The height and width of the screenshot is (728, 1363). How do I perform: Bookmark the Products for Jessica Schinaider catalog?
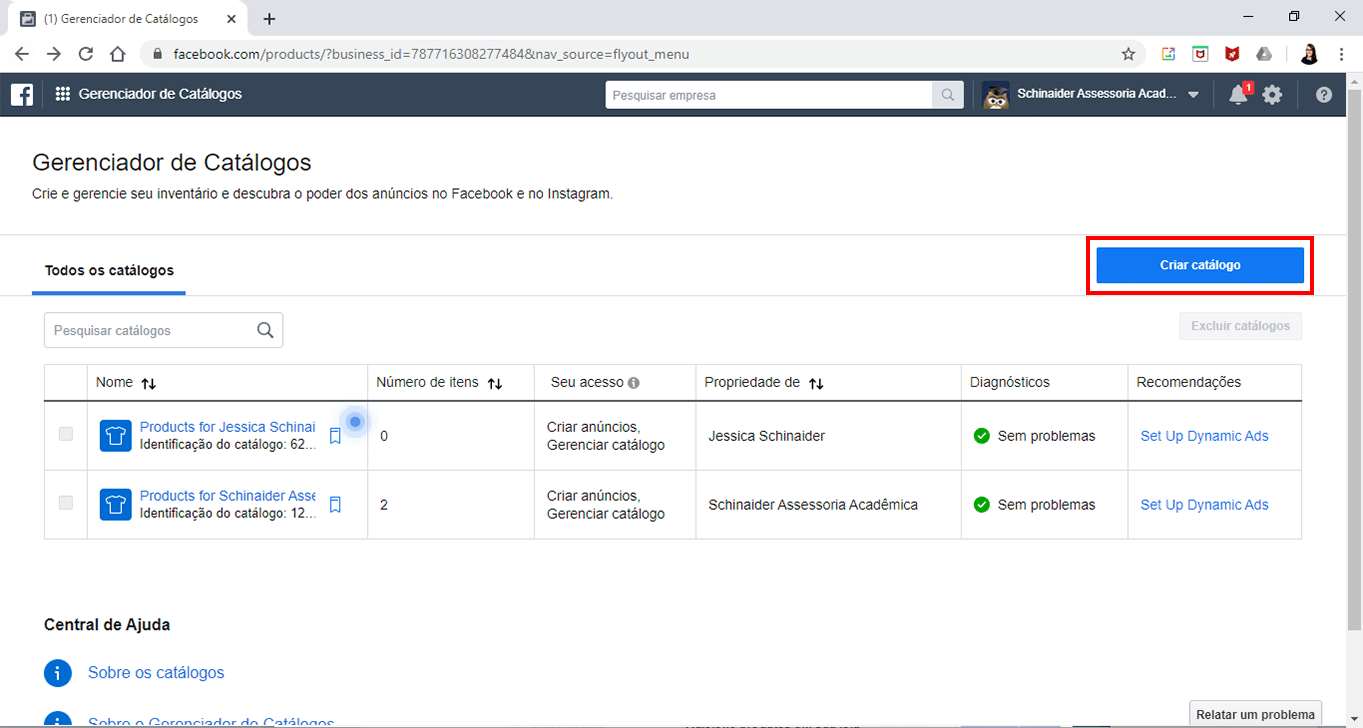coord(335,436)
